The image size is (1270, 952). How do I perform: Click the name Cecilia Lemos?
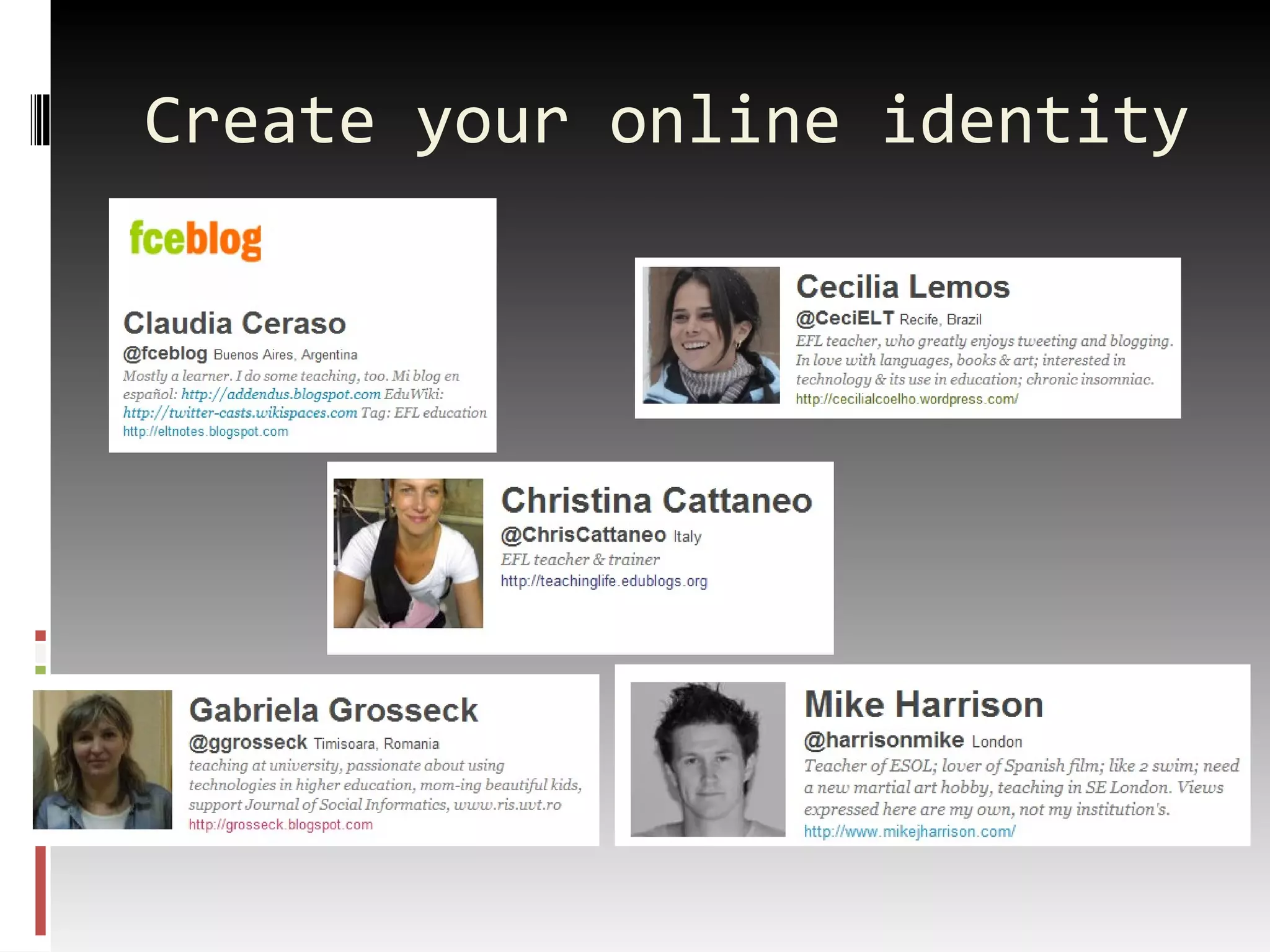(x=903, y=287)
